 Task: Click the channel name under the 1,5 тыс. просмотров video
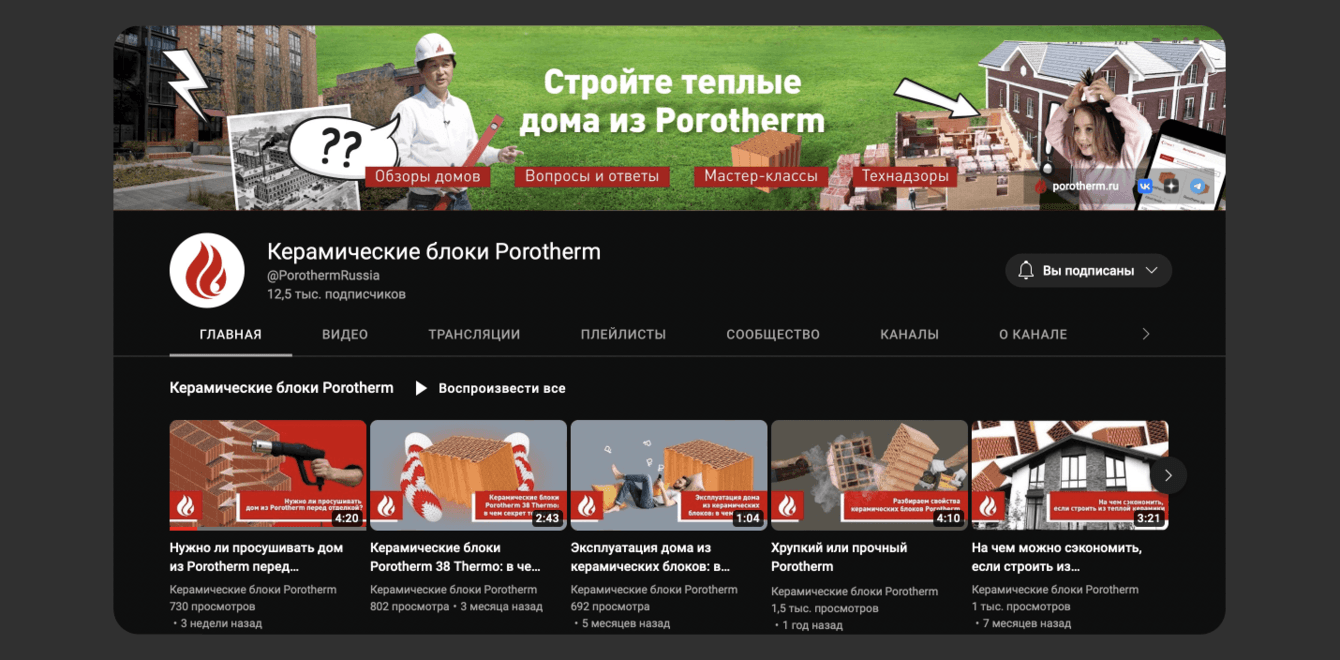(x=855, y=591)
